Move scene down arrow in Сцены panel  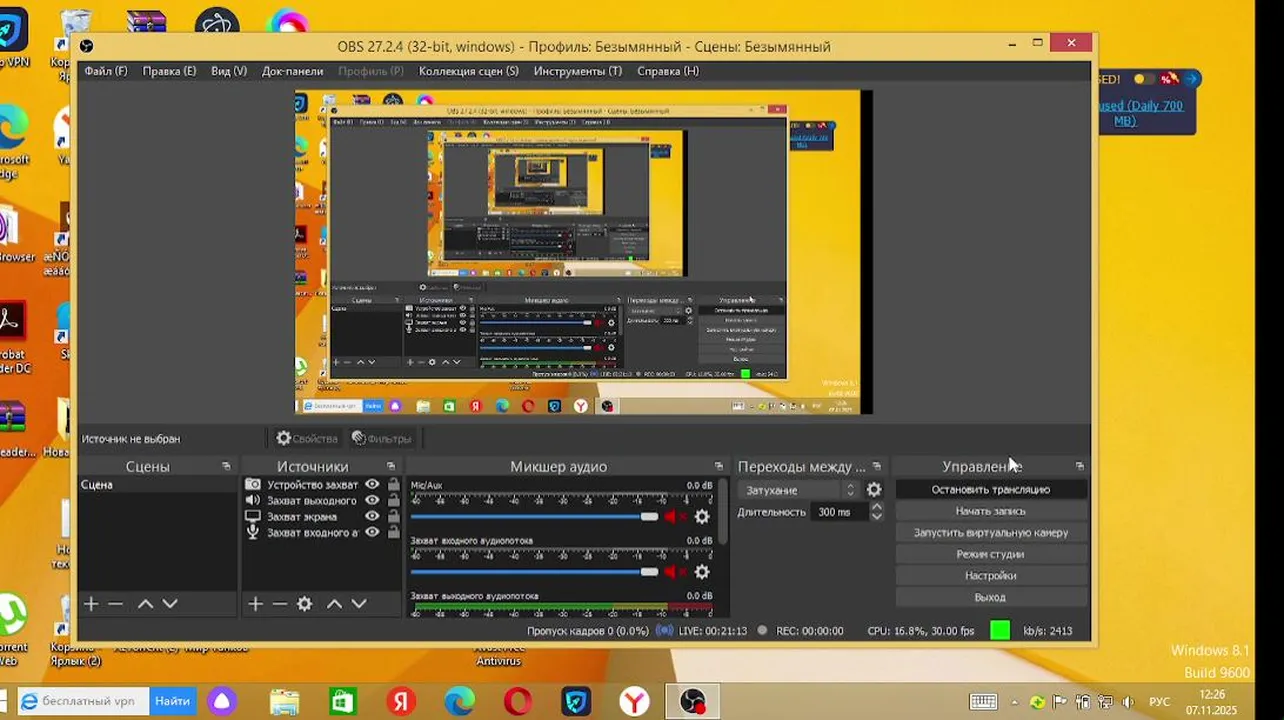click(x=170, y=604)
